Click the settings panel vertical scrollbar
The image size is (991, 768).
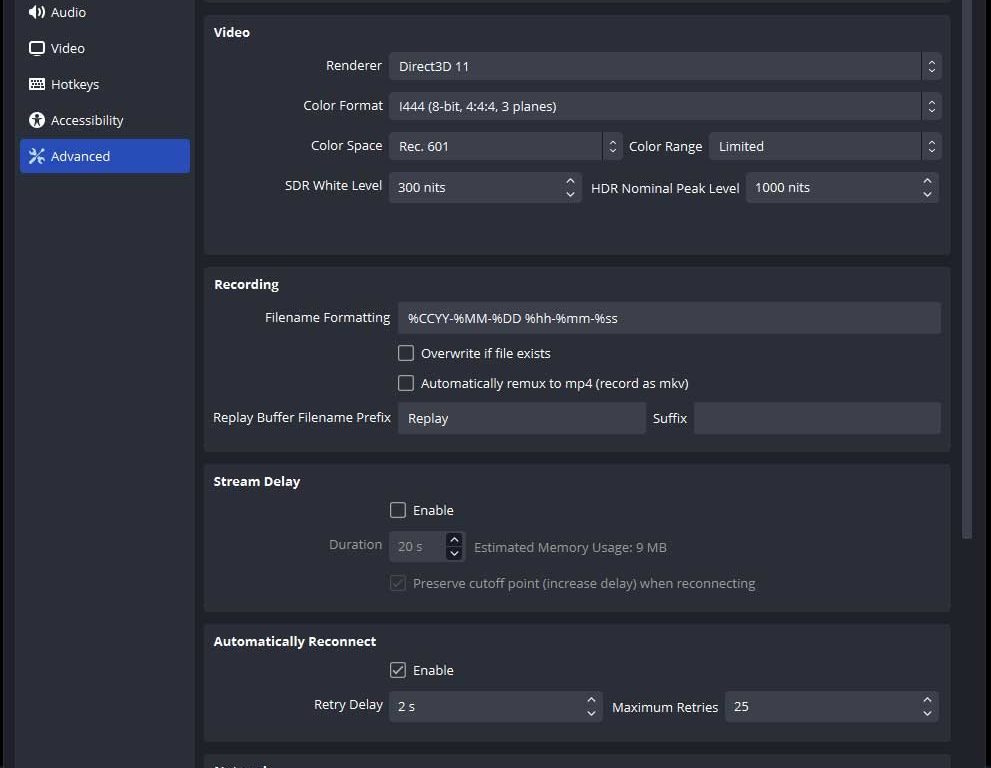coord(966,270)
